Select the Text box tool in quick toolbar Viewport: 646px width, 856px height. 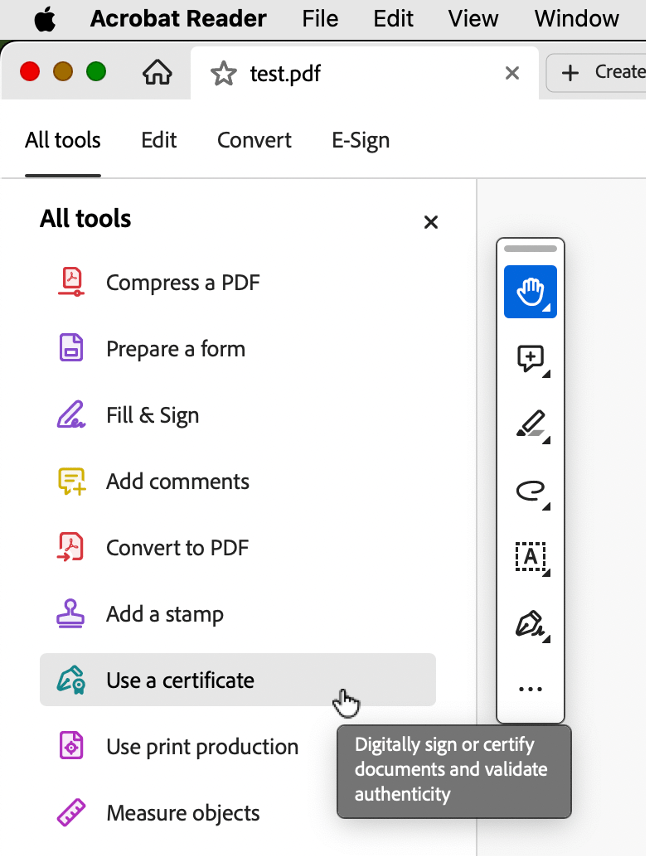point(531,558)
